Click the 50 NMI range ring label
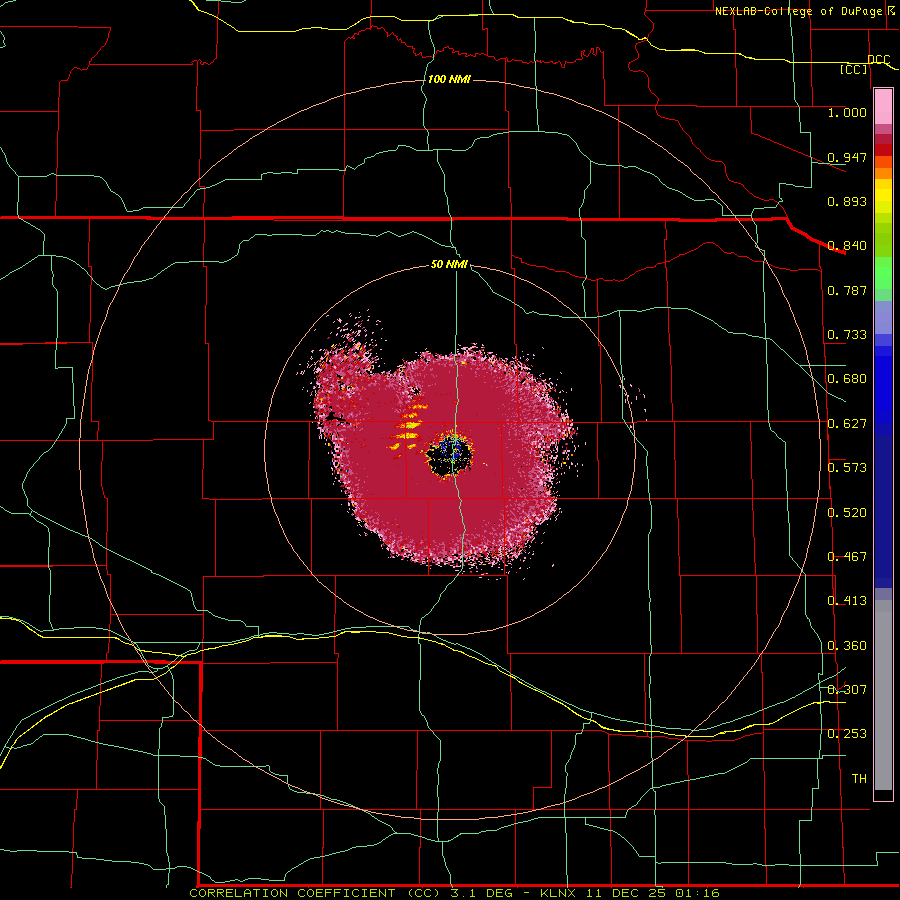900x900 pixels. click(x=449, y=265)
